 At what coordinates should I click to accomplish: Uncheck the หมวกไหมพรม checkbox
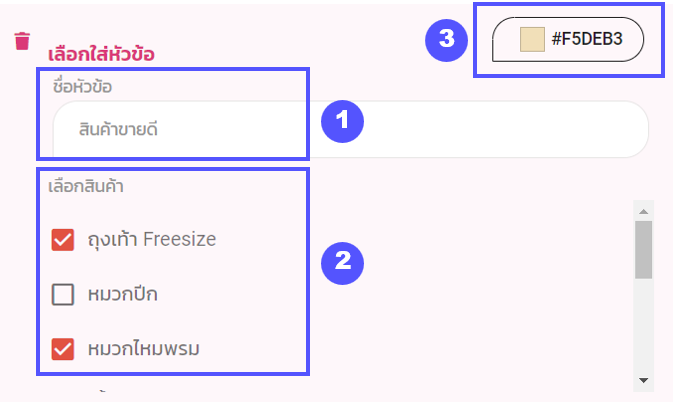[x=63, y=349]
